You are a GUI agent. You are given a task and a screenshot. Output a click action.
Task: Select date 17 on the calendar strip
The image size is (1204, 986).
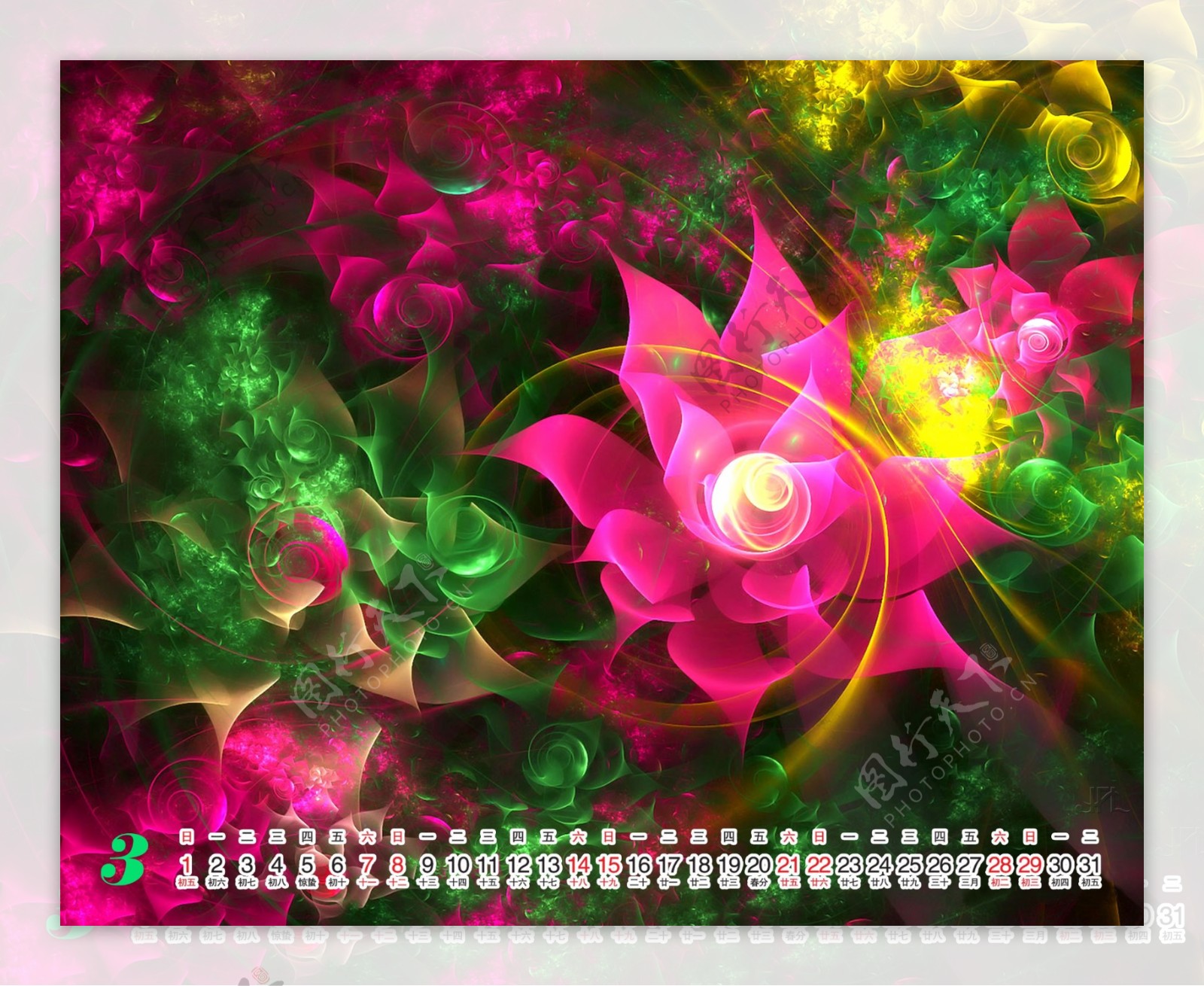click(668, 864)
